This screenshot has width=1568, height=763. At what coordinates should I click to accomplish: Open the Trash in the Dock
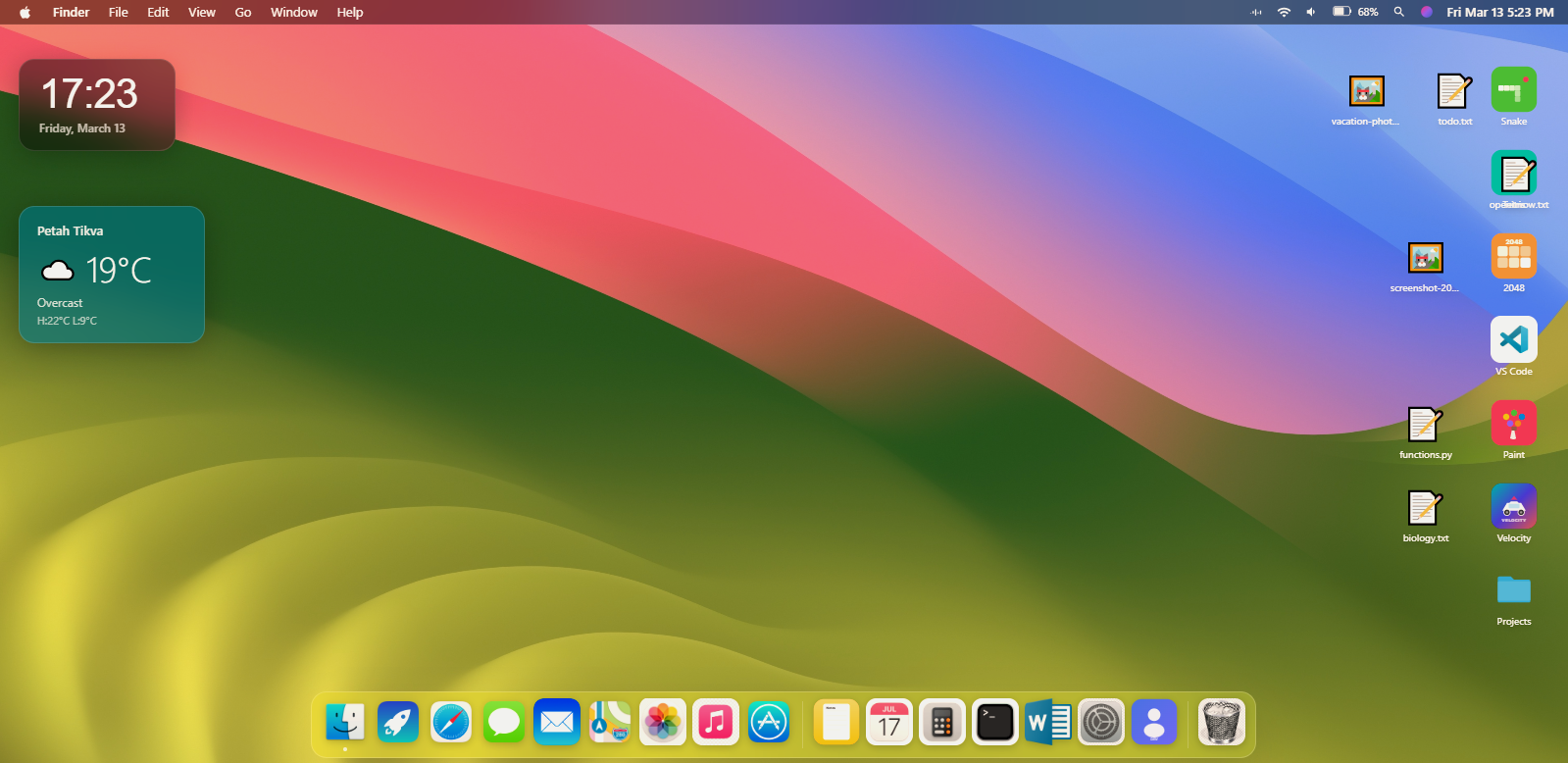click(x=1222, y=724)
